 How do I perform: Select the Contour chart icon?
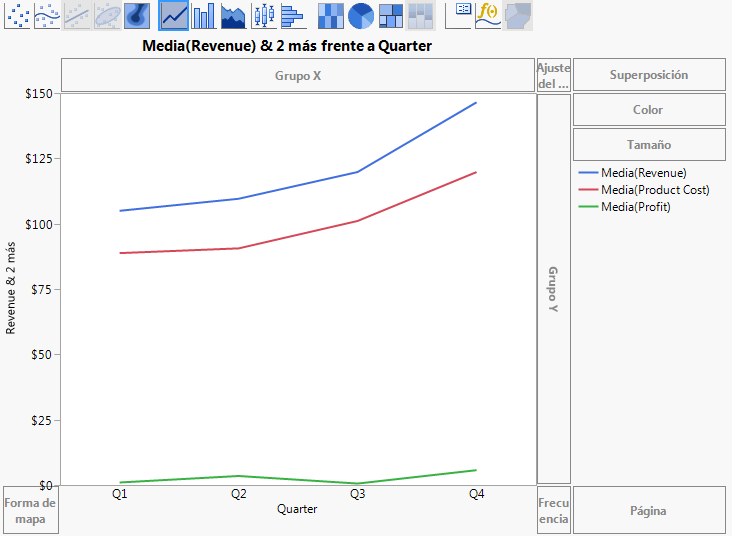click(137, 15)
